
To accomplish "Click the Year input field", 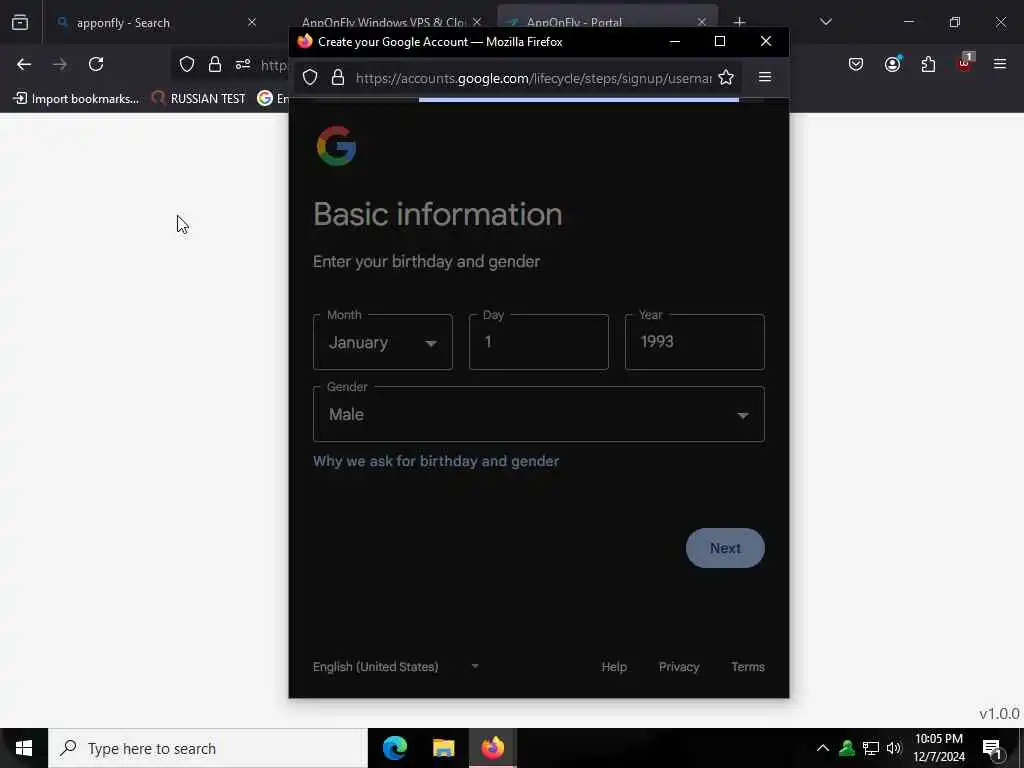I will tap(695, 342).
